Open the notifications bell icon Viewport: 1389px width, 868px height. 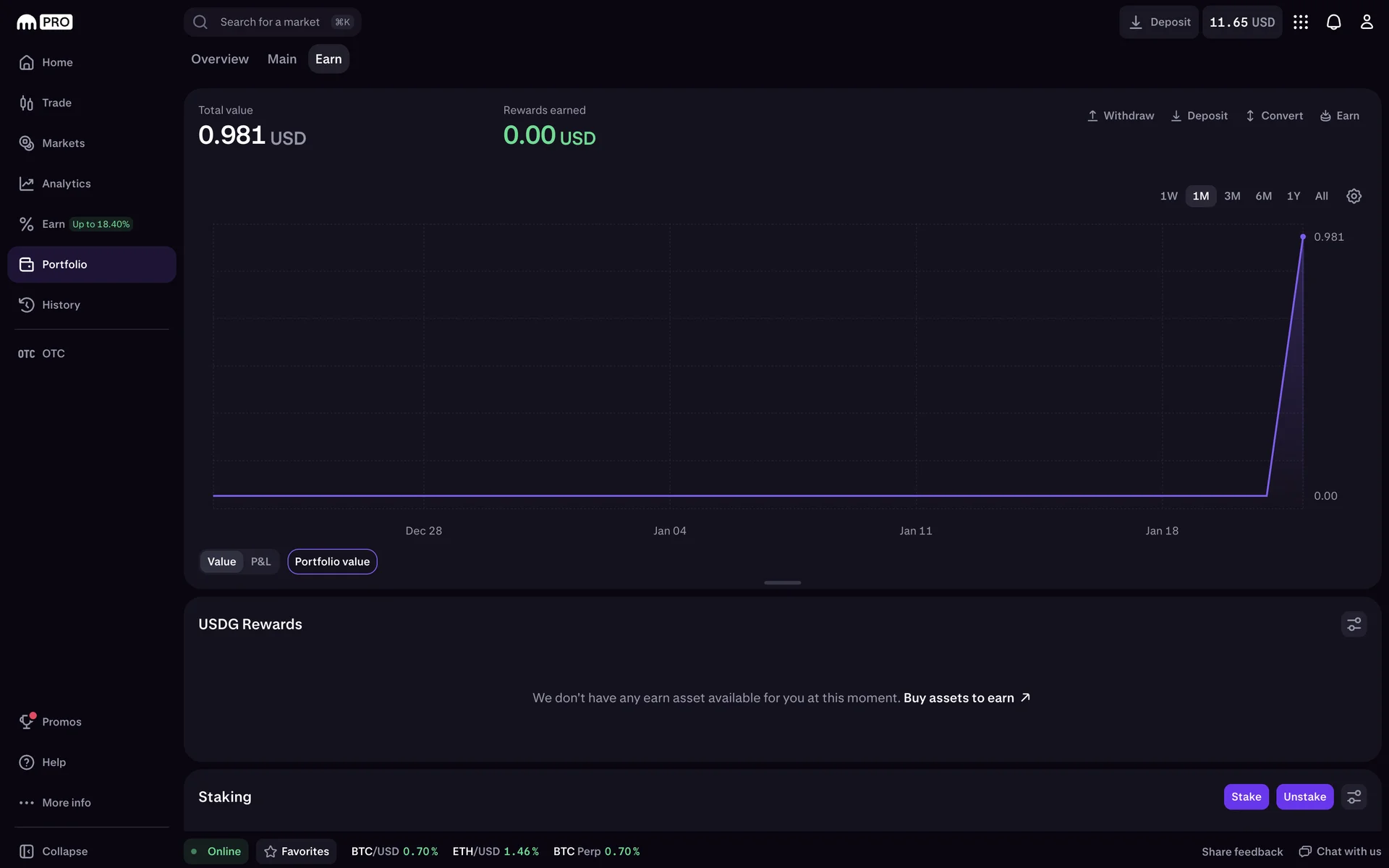pyautogui.click(x=1333, y=22)
